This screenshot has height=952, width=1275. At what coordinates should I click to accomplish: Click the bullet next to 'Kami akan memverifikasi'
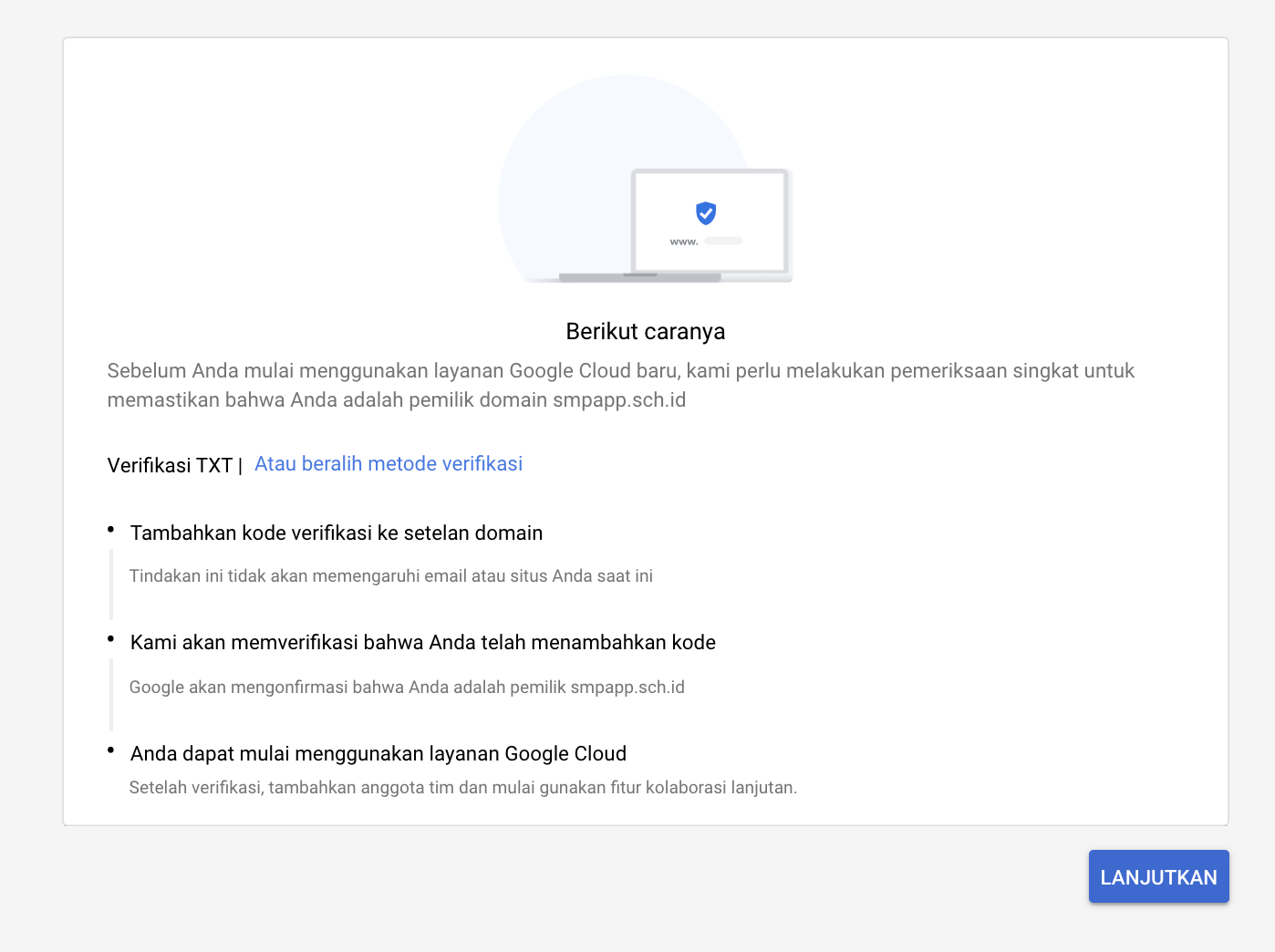point(110,636)
